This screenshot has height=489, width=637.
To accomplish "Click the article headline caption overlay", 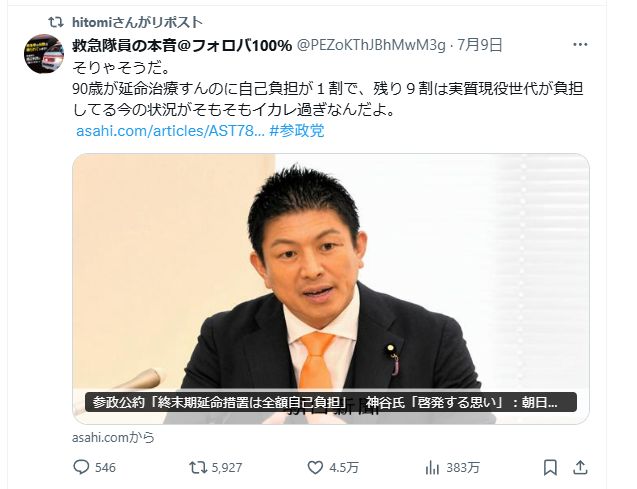I will point(331,402).
